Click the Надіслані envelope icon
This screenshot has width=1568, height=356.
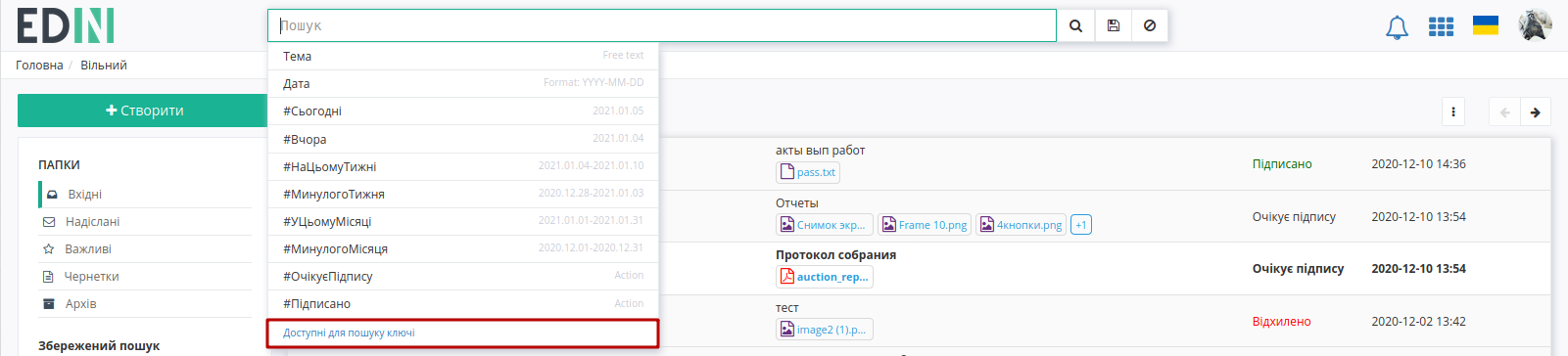[48, 222]
